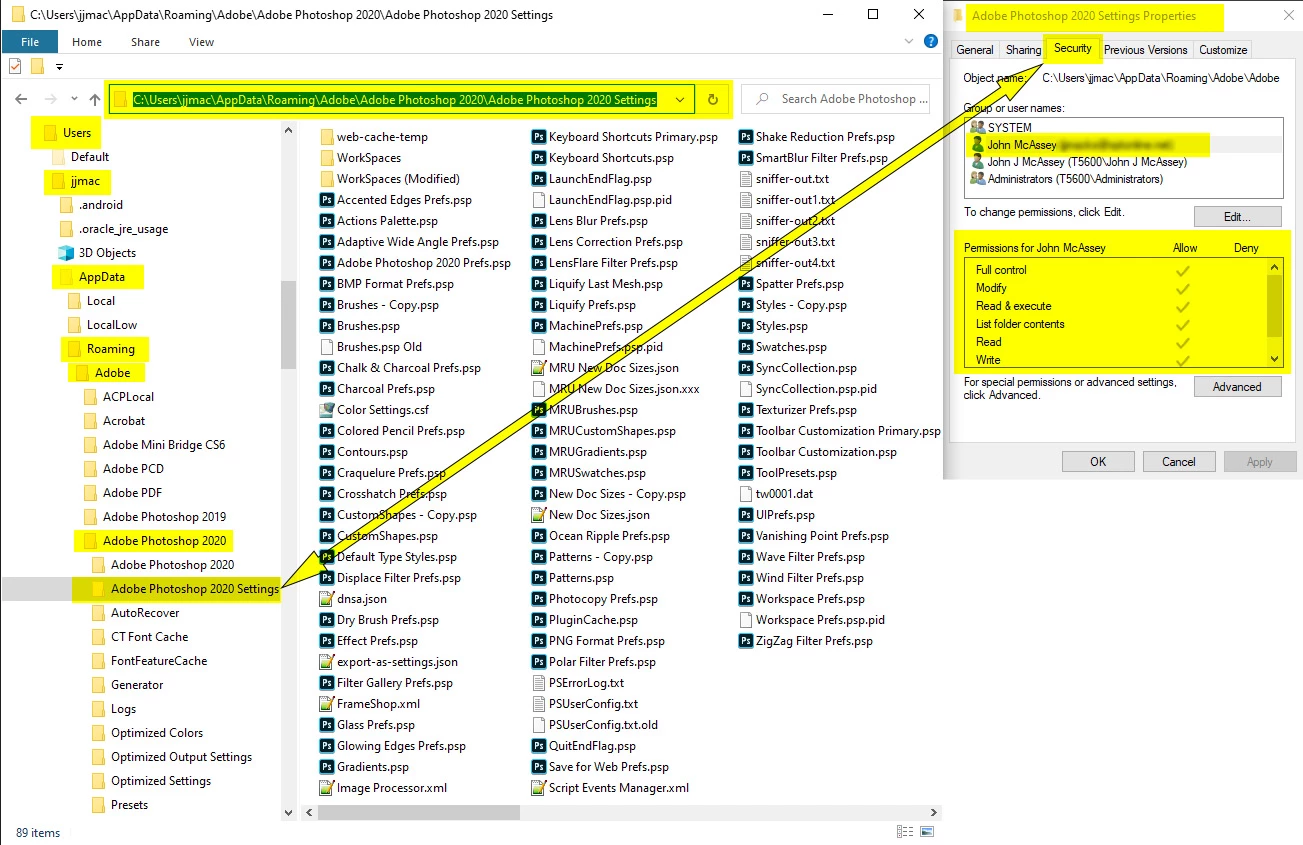Select sniffer-out.txt file name
Screen dimensions: 1303x845
pyautogui.click(x=792, y=179)
